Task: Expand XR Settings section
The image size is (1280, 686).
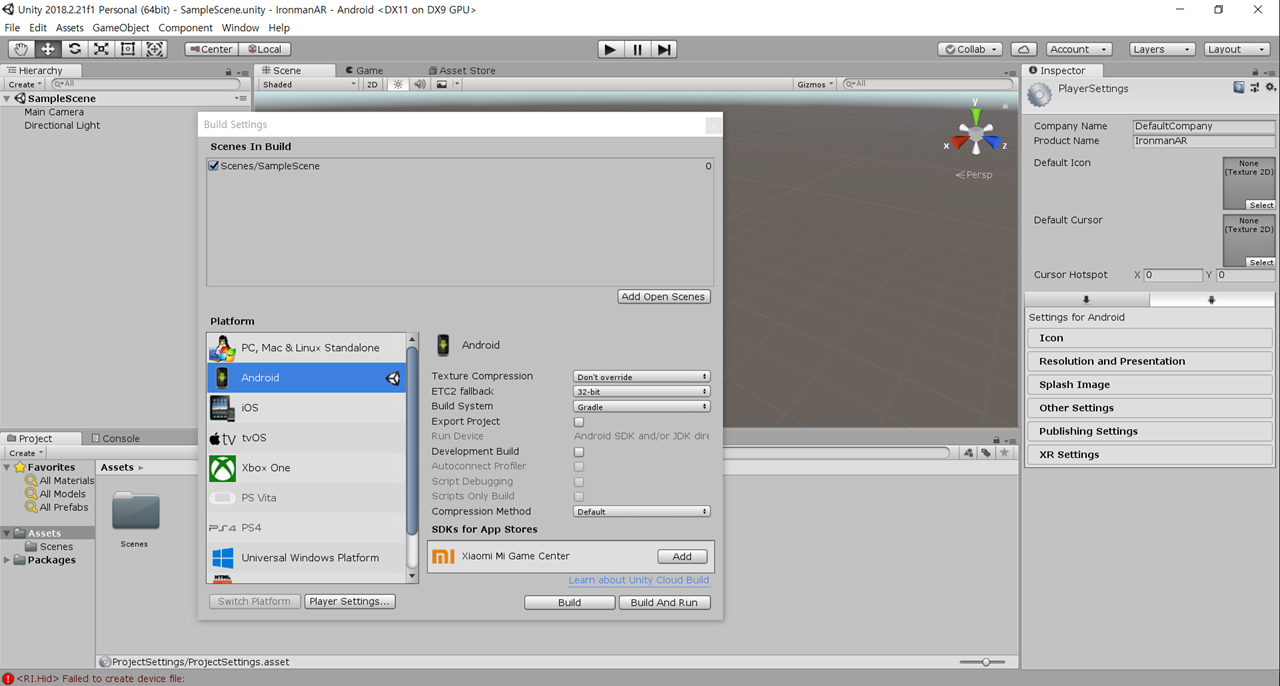Action: click(1149, 455)
